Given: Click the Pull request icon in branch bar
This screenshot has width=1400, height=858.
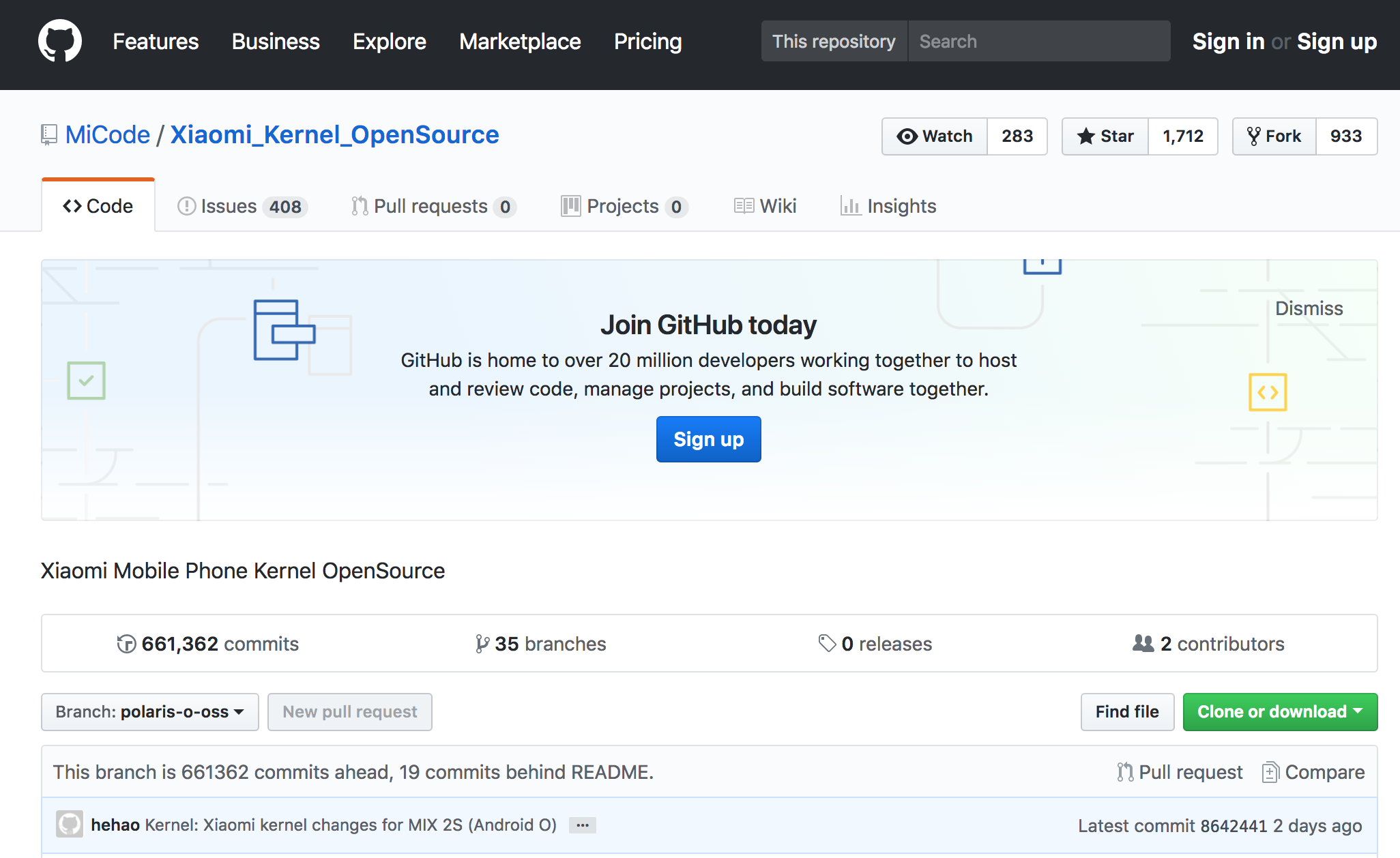Looking at the screenshot, I should [x=1125, y=772].
